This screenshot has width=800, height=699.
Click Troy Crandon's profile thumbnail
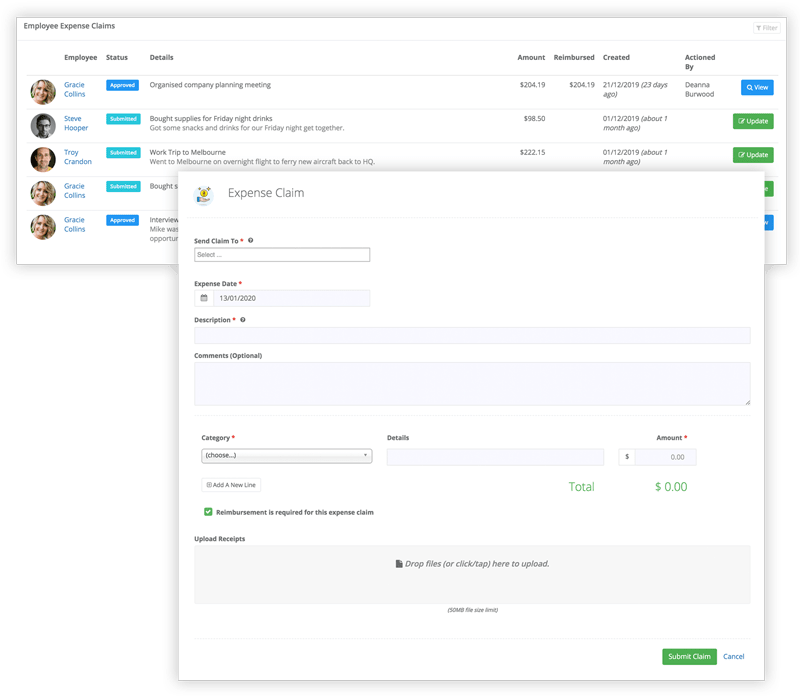pyautogui.click(x=43, y=158)
